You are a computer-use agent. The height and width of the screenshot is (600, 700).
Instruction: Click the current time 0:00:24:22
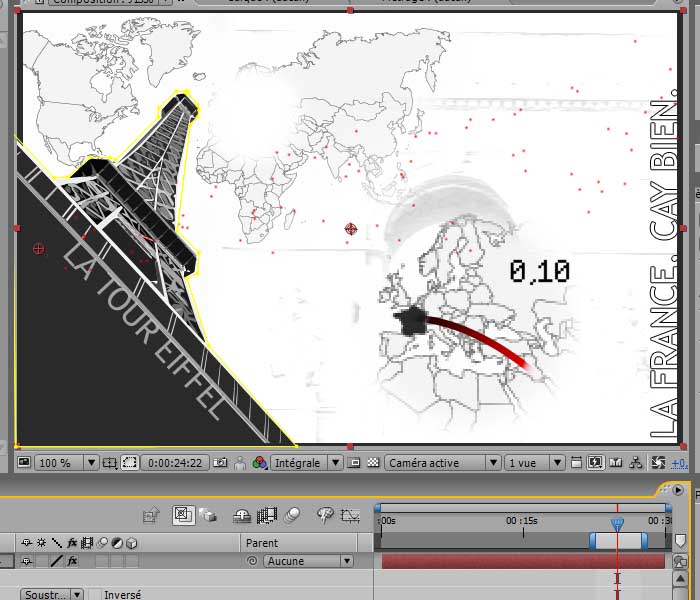click(175, 463)
